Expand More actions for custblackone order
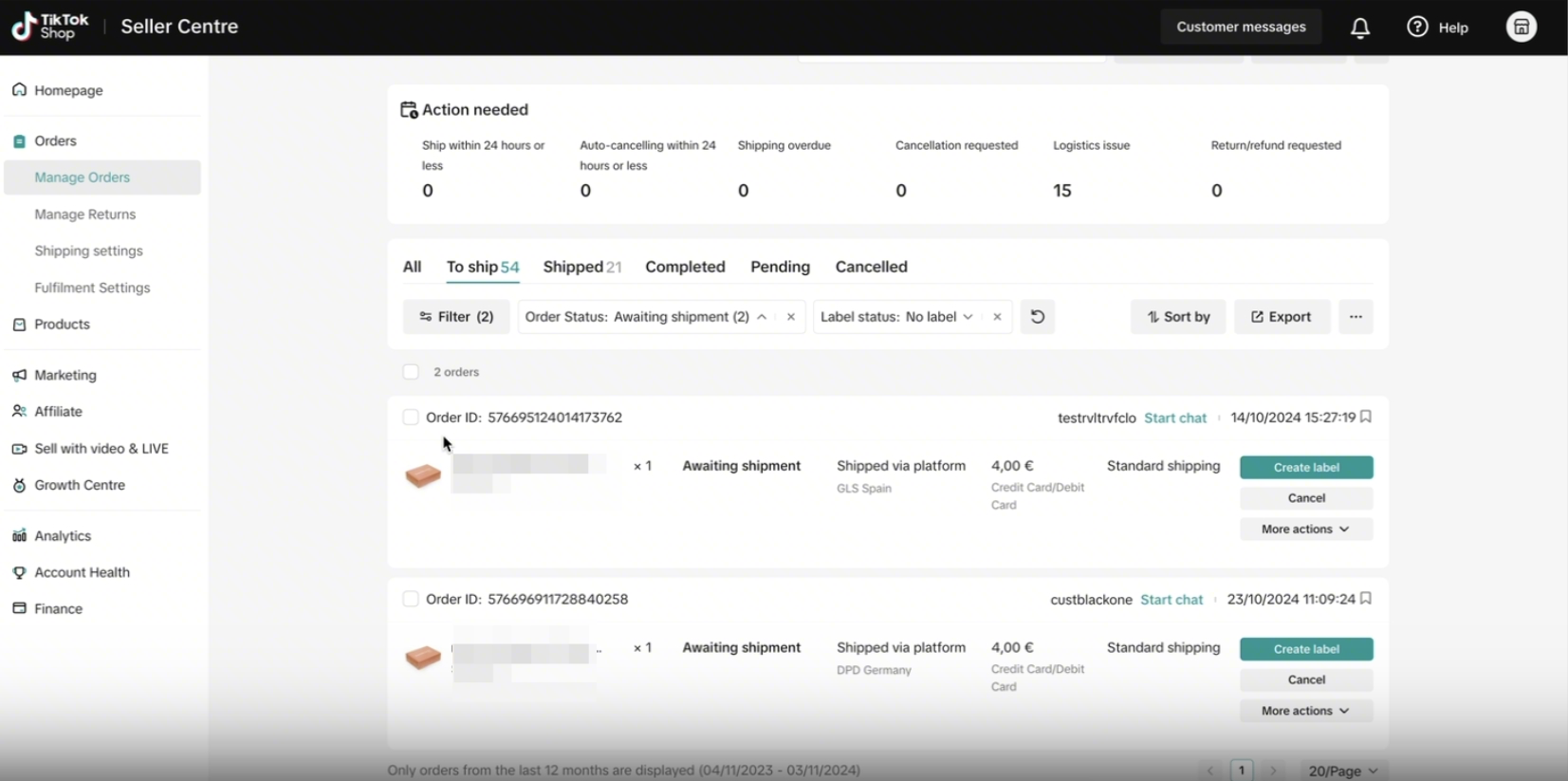 point(1306,711)
